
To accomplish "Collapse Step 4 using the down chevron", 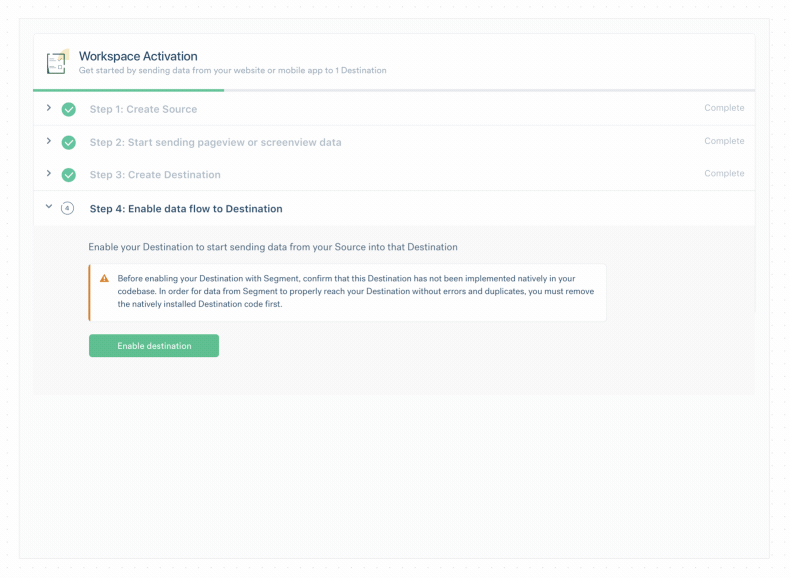I will point(49,206).
